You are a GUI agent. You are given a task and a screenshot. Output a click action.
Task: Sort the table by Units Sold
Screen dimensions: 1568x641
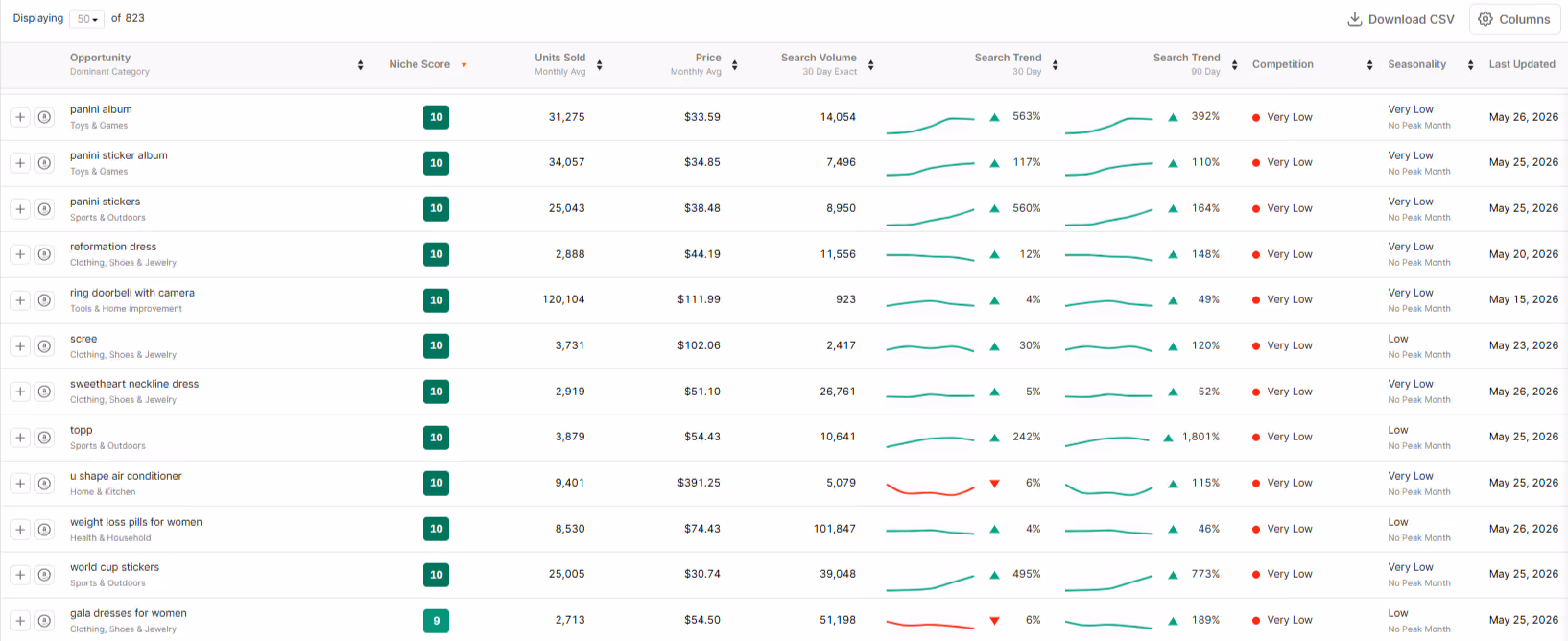click(560, 58)
